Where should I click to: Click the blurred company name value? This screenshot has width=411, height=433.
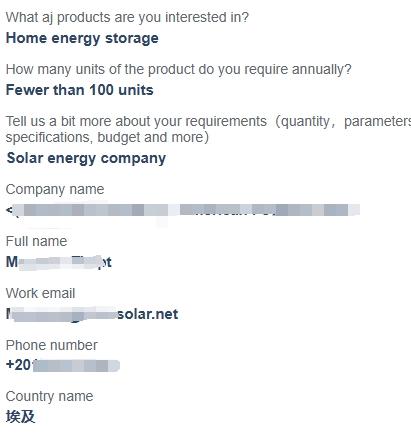pyautogui.click(x=183, y=210)
